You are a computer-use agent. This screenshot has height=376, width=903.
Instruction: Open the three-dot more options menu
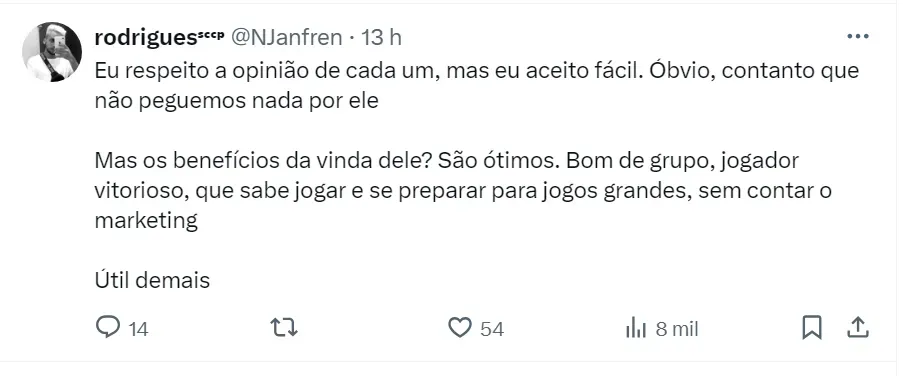click(858, 36)
